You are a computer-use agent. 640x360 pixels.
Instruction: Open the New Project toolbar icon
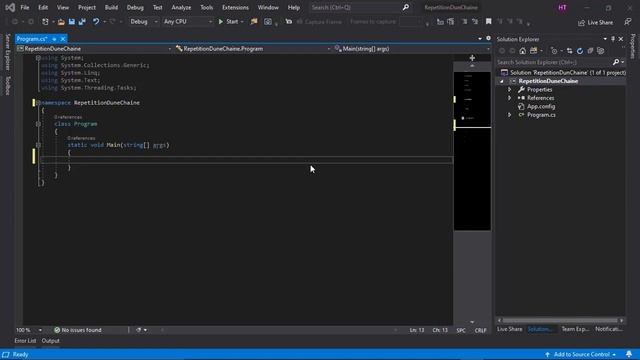(45, 22)
